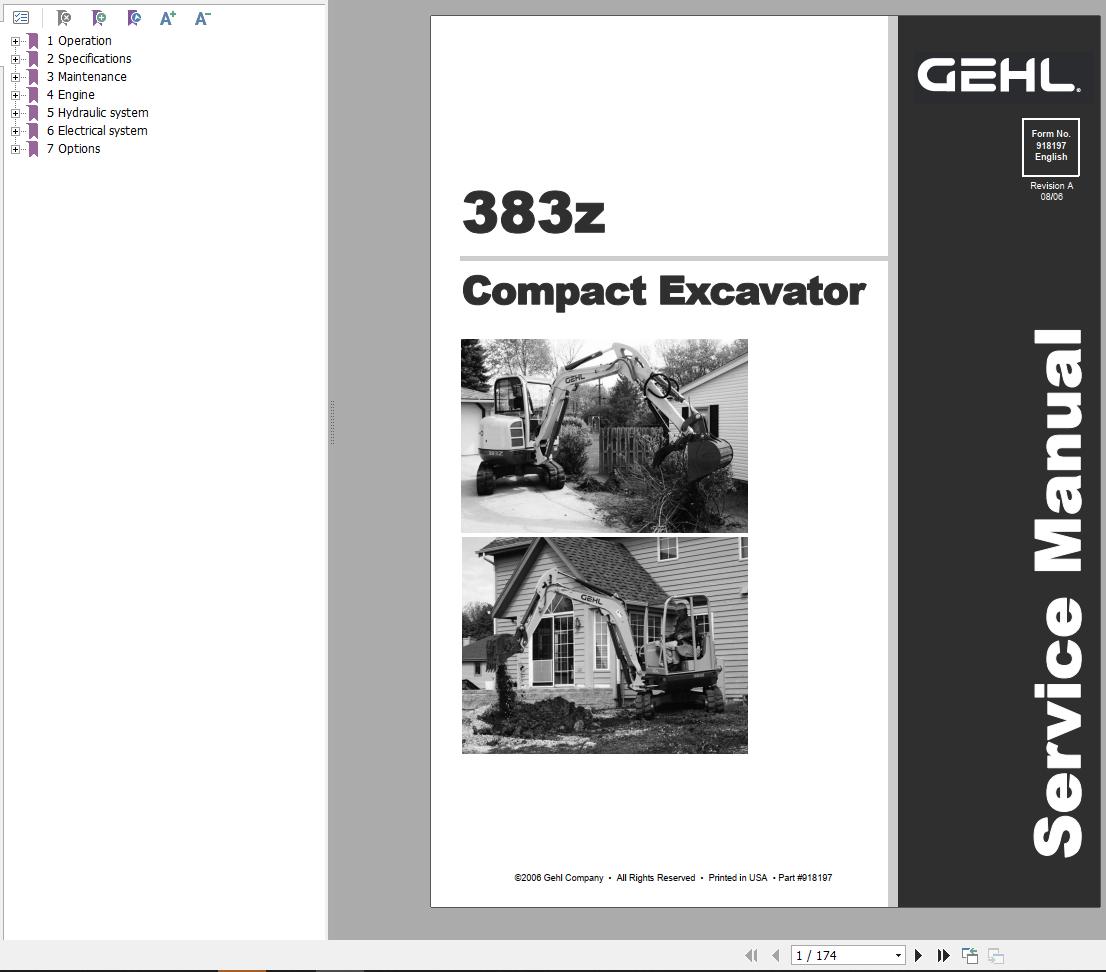Click the bottom excavator photo on the cover
Viewport: 1106px width, 972px height.
[x=604, y=645]
